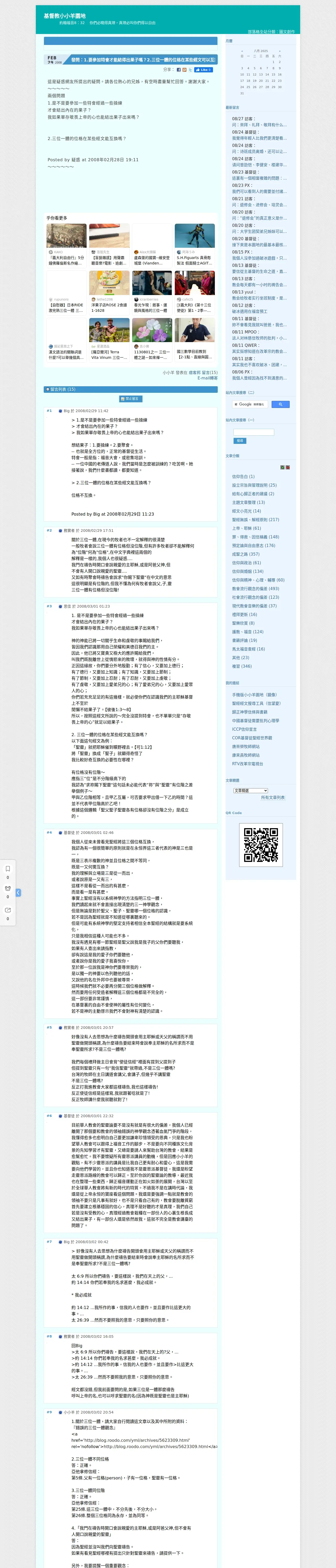Viewport: 336px width, 1568px height.
Task: Focus the 站內文章搜尋 (一) text field
Action: (x=254, y=432)
